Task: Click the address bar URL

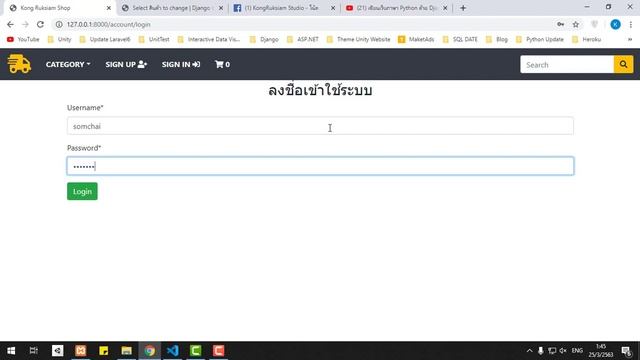Action: pyautogui.click(x=109, y=24)
